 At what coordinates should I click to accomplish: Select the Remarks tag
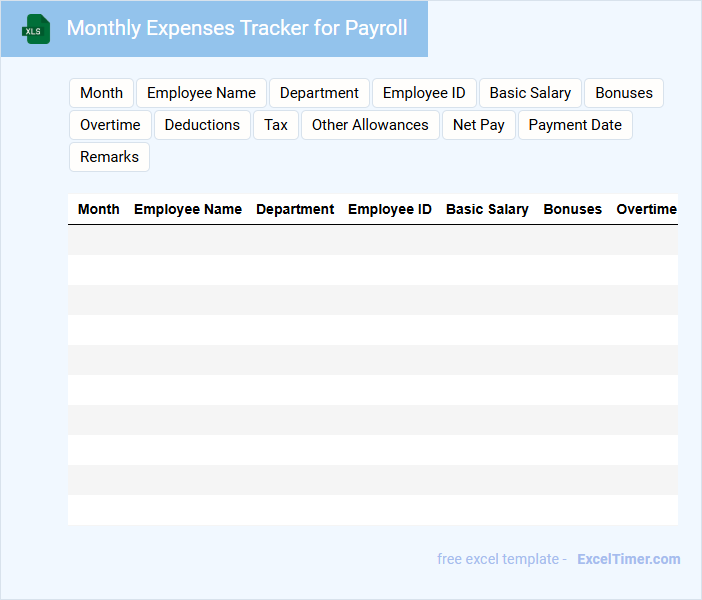point(109,157)
